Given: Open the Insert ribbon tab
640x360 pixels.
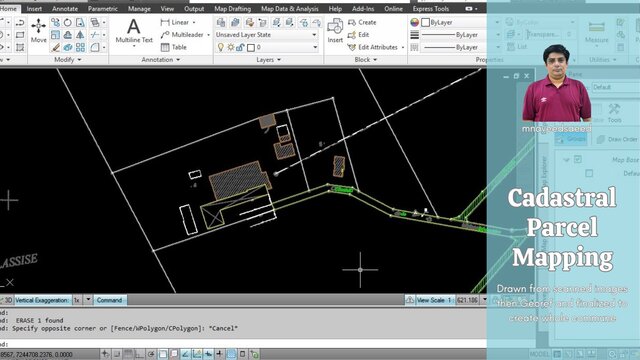Looking at the screenshot, I should (34, 9).
